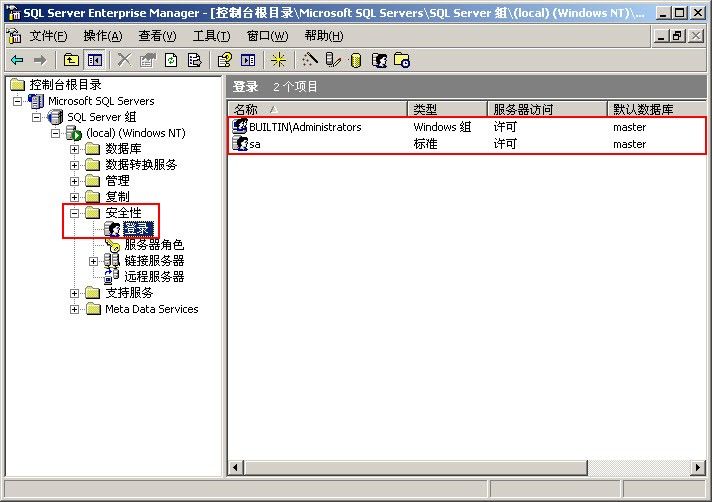
Task: Expand the 支持服务 folder
Action: pyautogui.click(x=74, y=293)
